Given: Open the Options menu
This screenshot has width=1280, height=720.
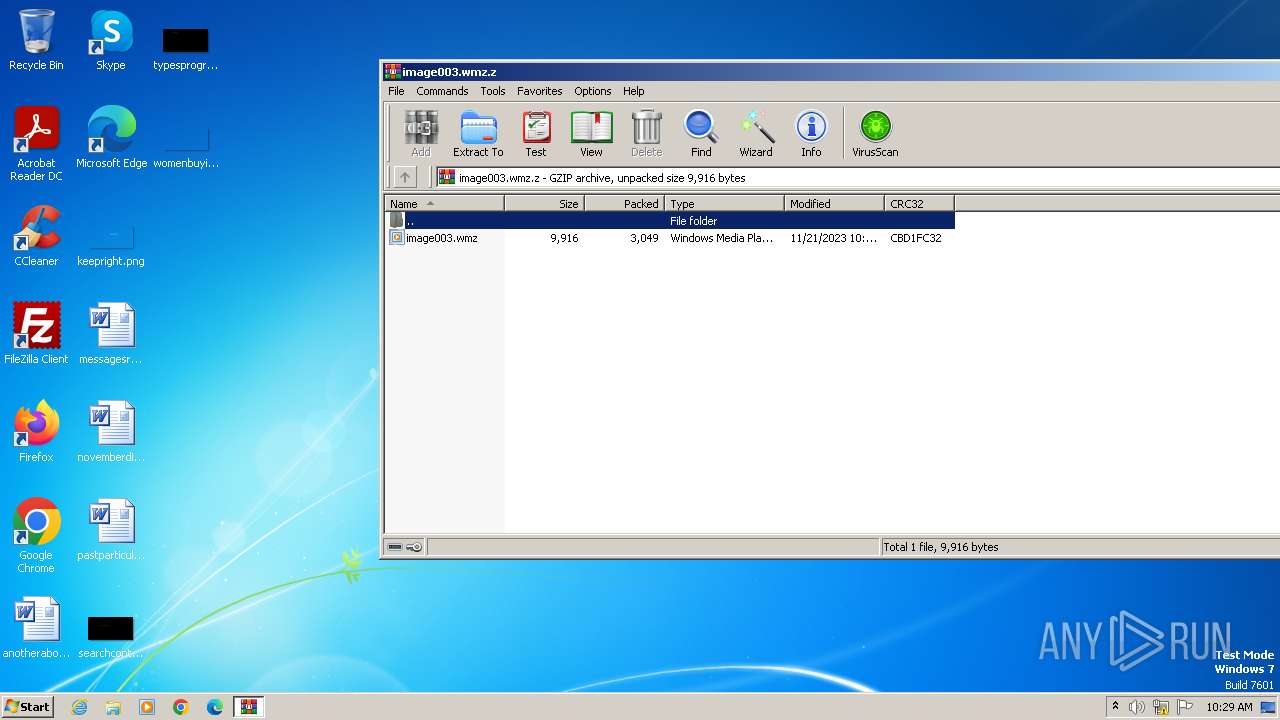Looking at the screenshot, I should pos(592,91).
